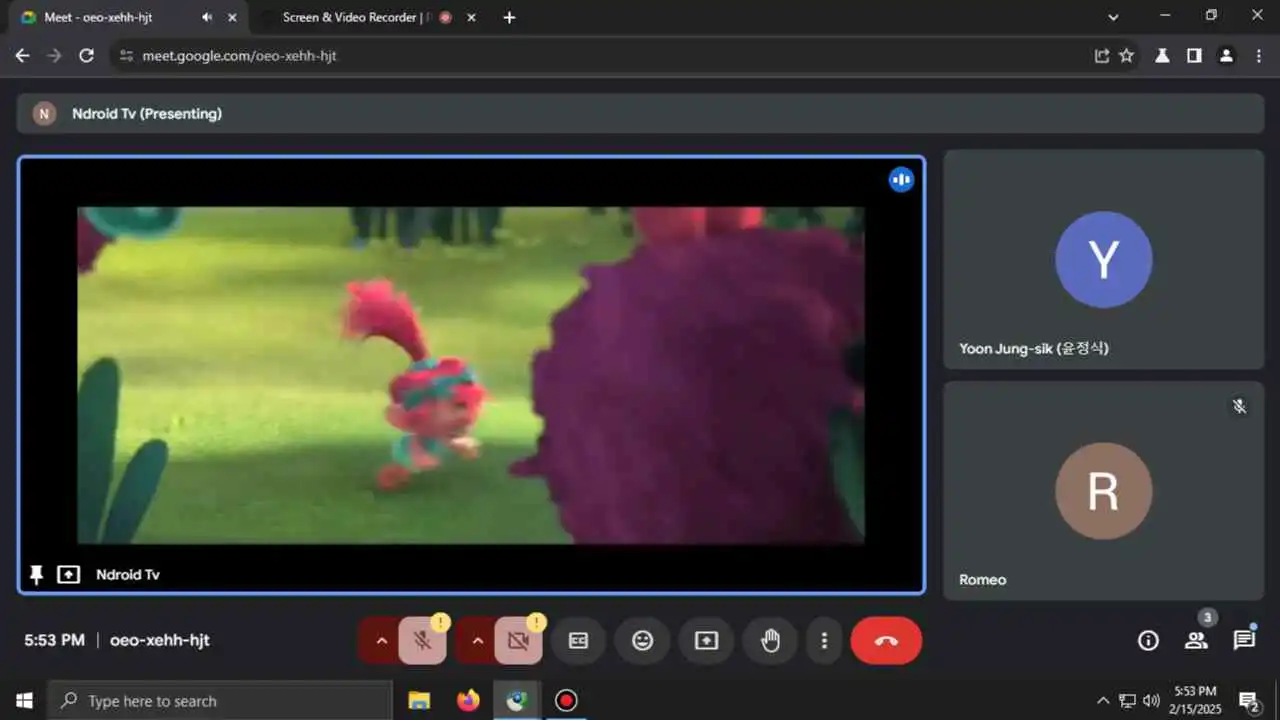Turn on captions in Meet

pos(578,641)
